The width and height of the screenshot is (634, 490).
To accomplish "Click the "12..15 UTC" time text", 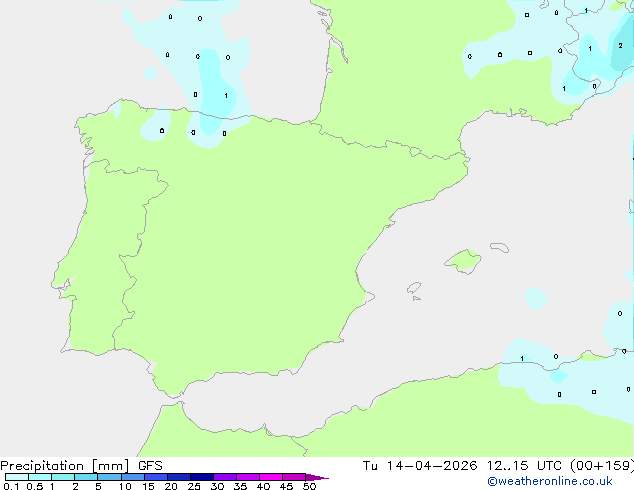I will pyautogui.click(x=524, y=466).
